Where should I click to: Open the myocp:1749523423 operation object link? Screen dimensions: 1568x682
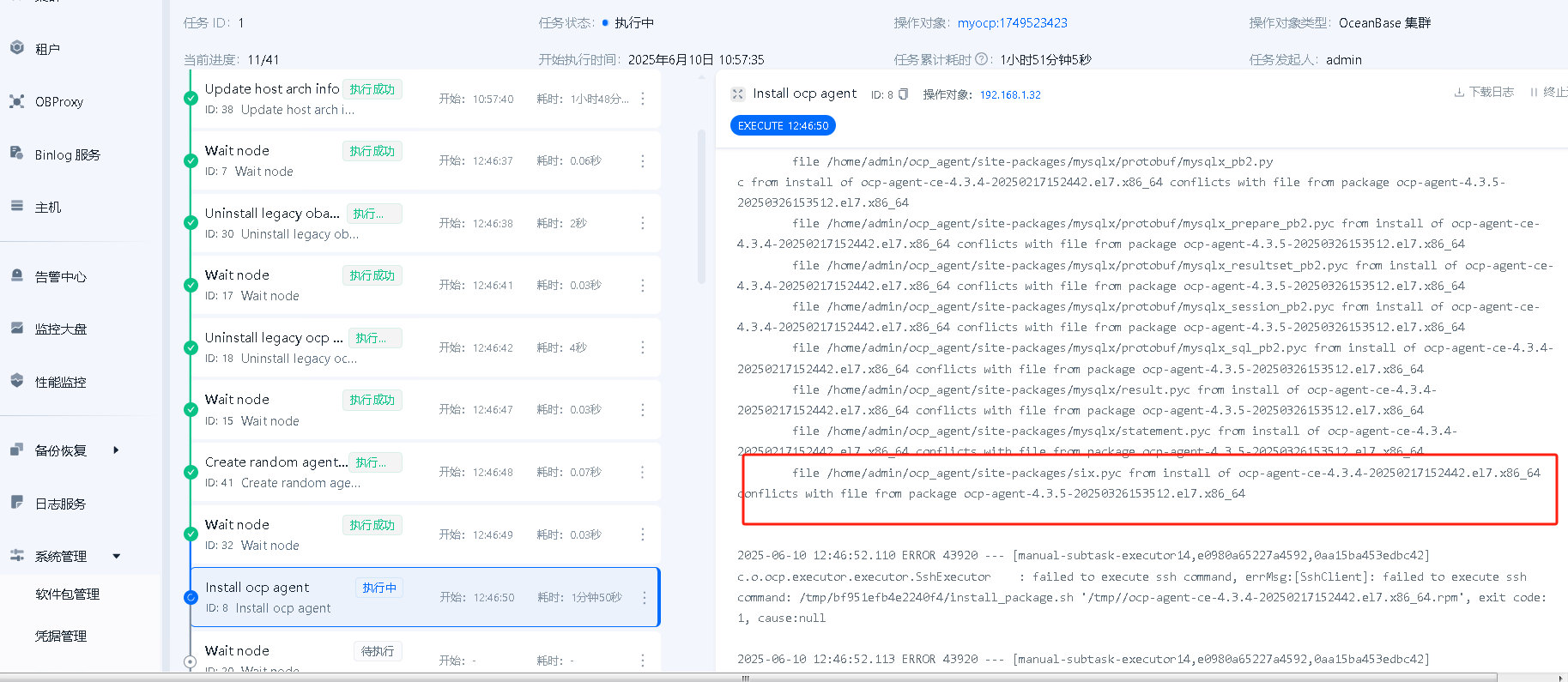click(x=1013, y=23)
